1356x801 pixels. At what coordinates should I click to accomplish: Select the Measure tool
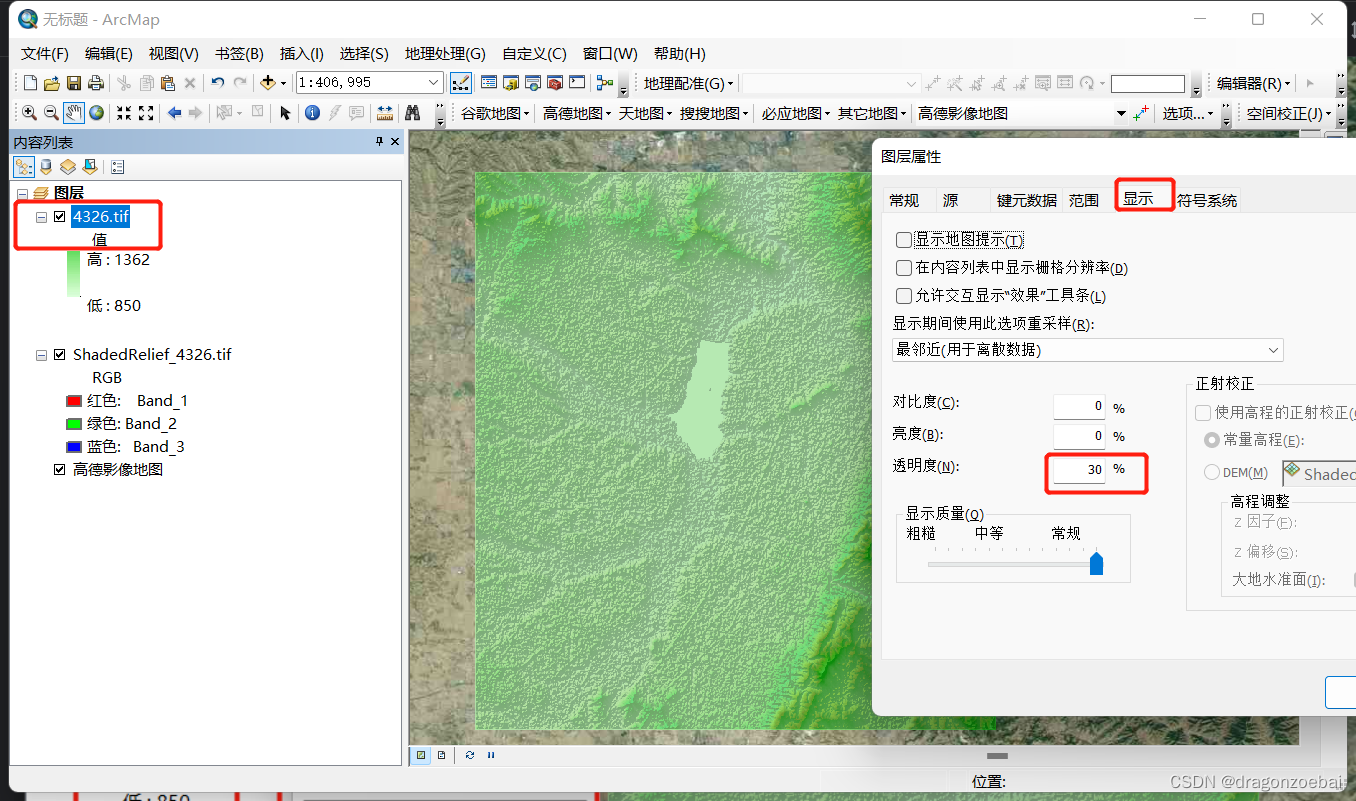point(384,113)
